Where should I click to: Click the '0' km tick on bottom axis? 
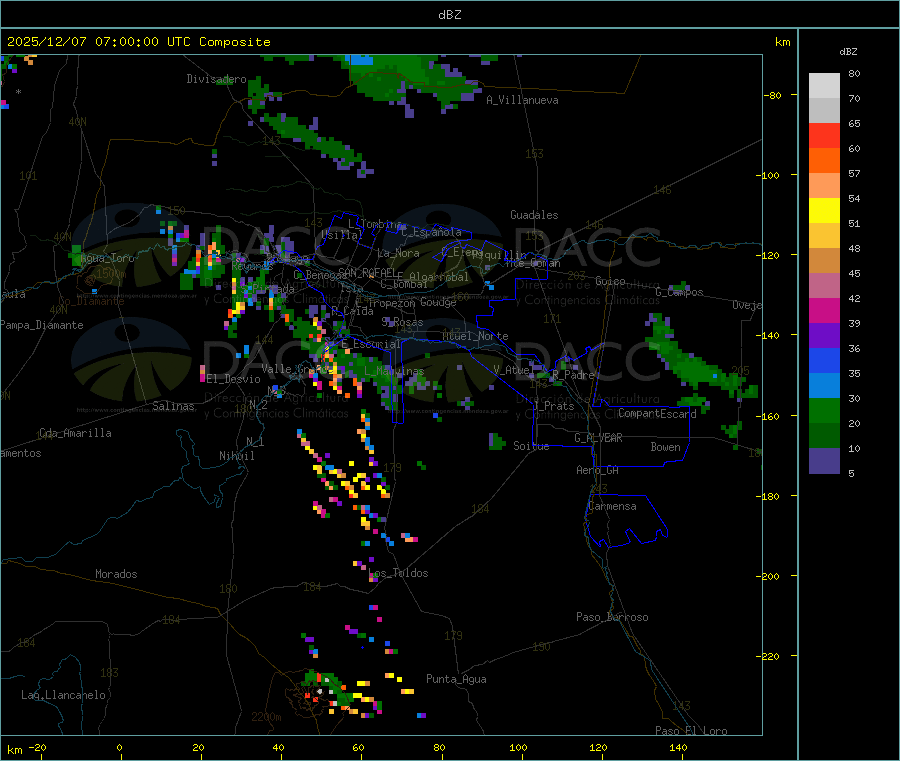point(119,747)
